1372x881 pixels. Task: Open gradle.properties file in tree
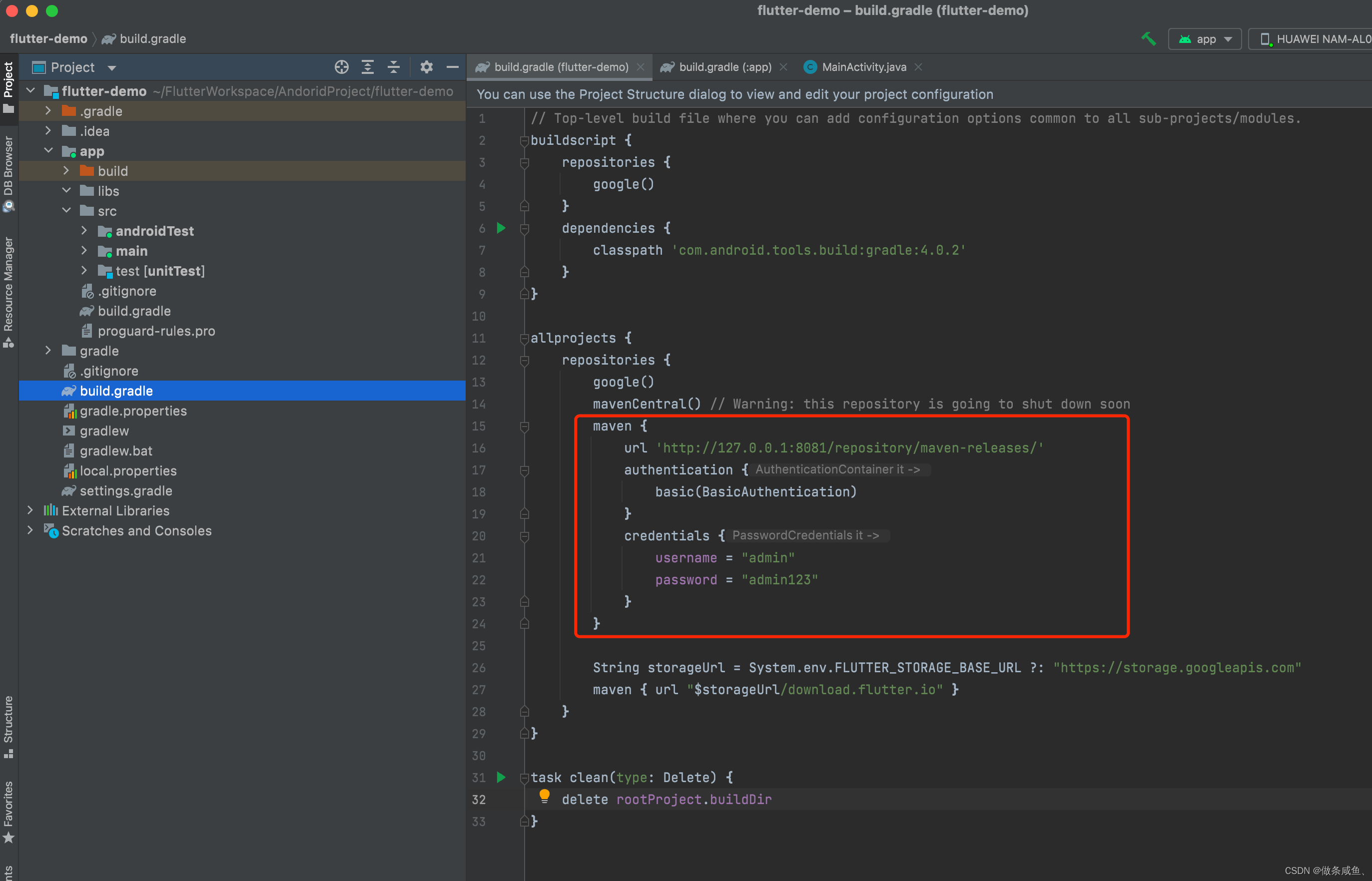click(x=133, y=411)
